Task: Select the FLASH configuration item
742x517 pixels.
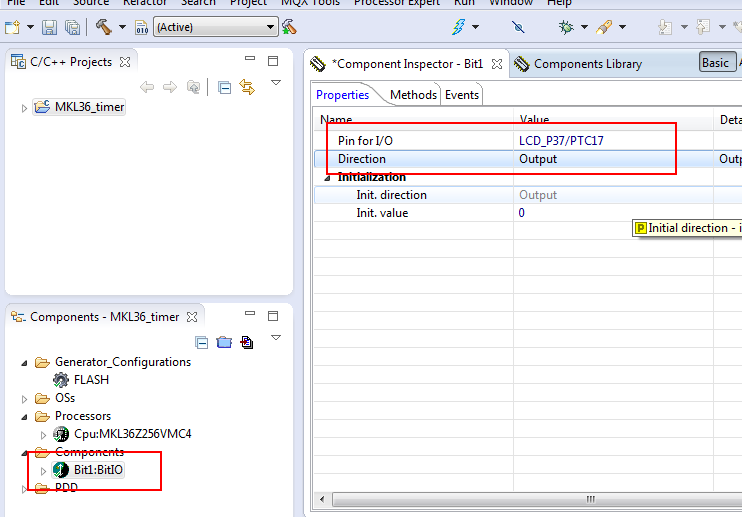Action: click(x=91, y=380)
